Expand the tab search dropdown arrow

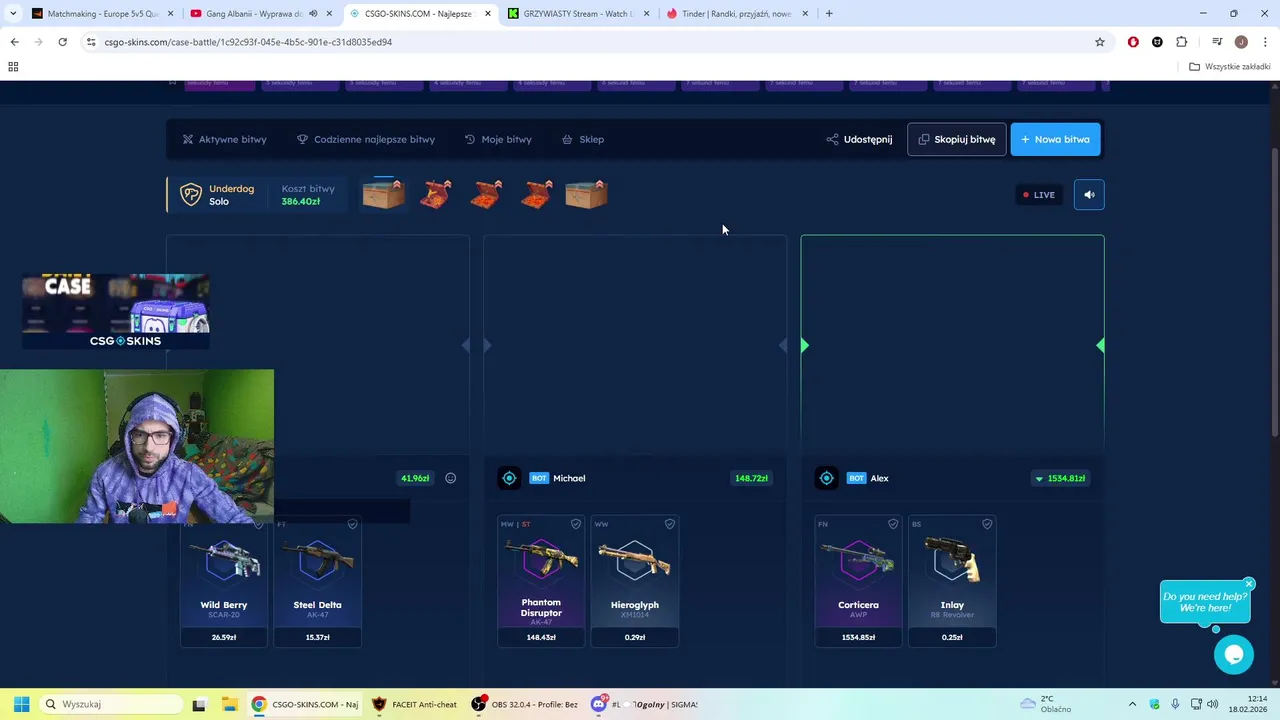pyautogui.click(x=13, y=14)
